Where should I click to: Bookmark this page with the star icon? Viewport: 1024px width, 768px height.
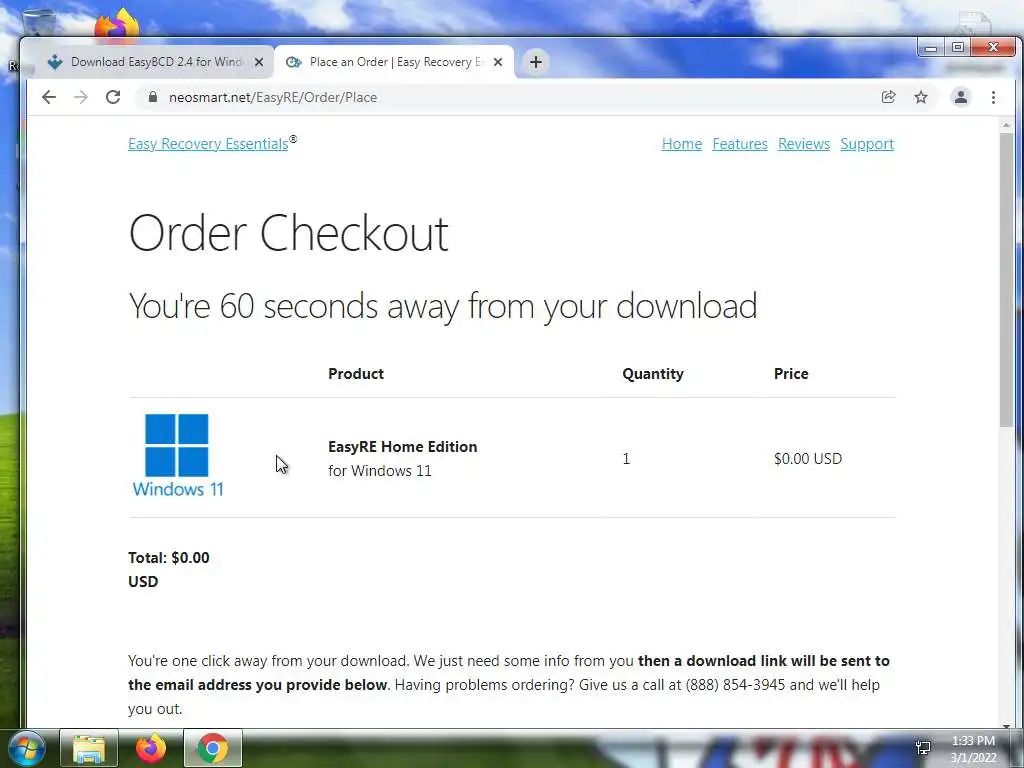921,97
